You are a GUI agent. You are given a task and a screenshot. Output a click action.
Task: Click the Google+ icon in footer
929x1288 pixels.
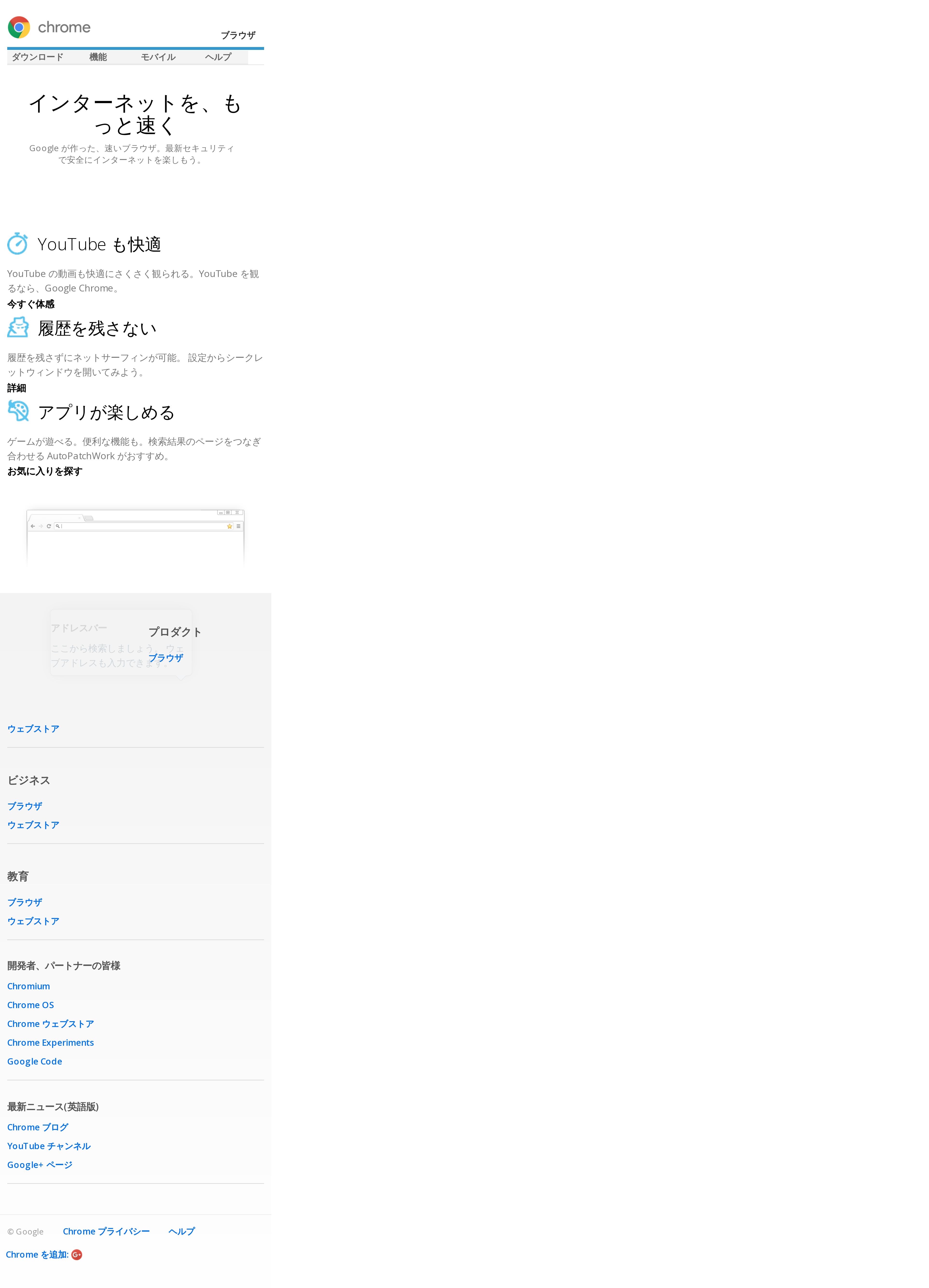77,1254
